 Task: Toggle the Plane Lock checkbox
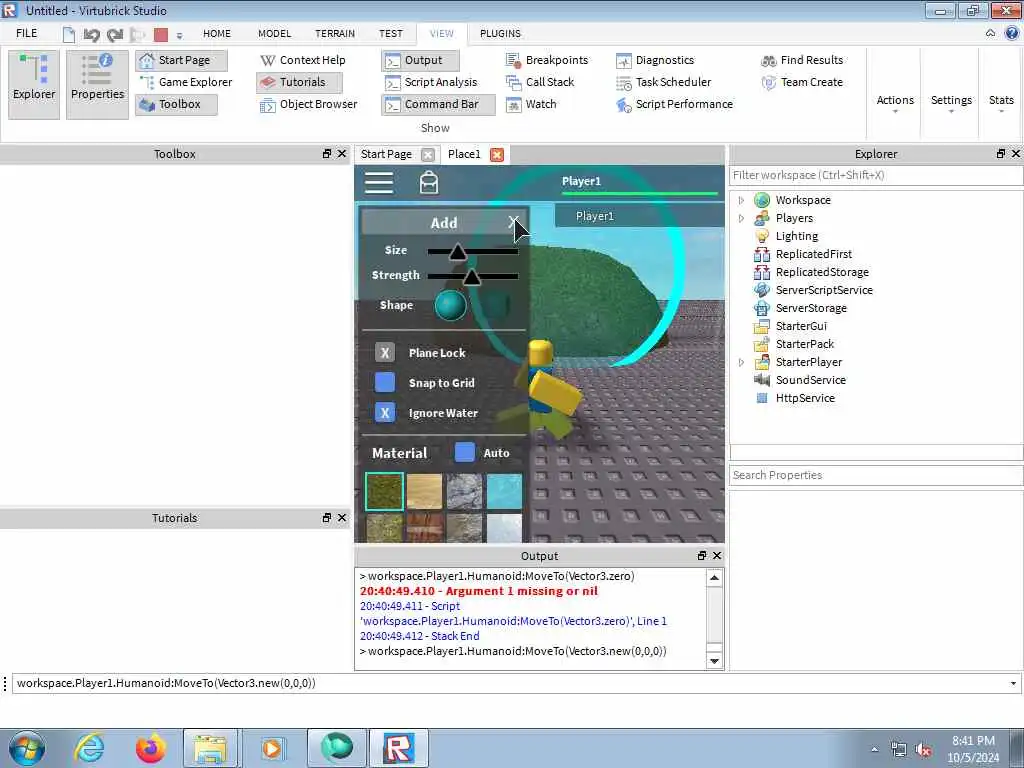click(x=385, y=353)
